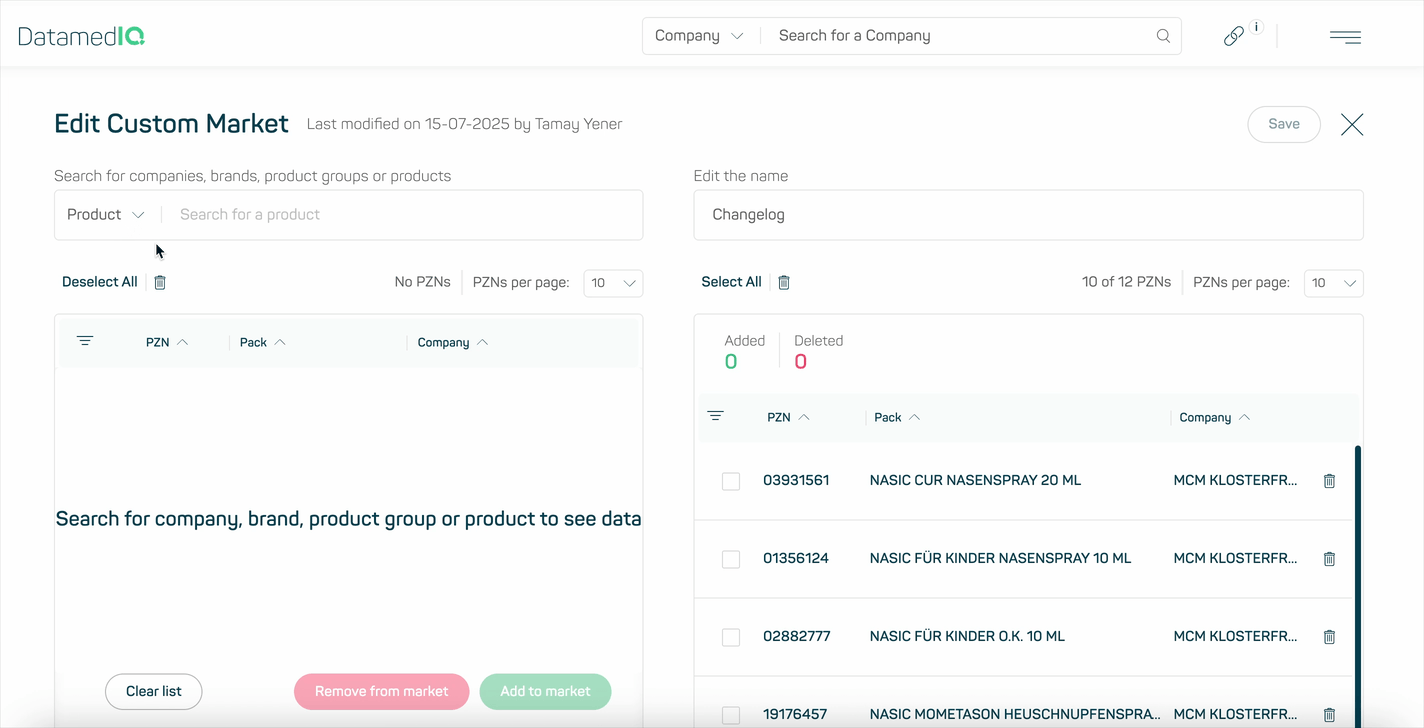Open the hamburger menu at top right
The height and width of the screenshot is (728, 1424).
1345,36
